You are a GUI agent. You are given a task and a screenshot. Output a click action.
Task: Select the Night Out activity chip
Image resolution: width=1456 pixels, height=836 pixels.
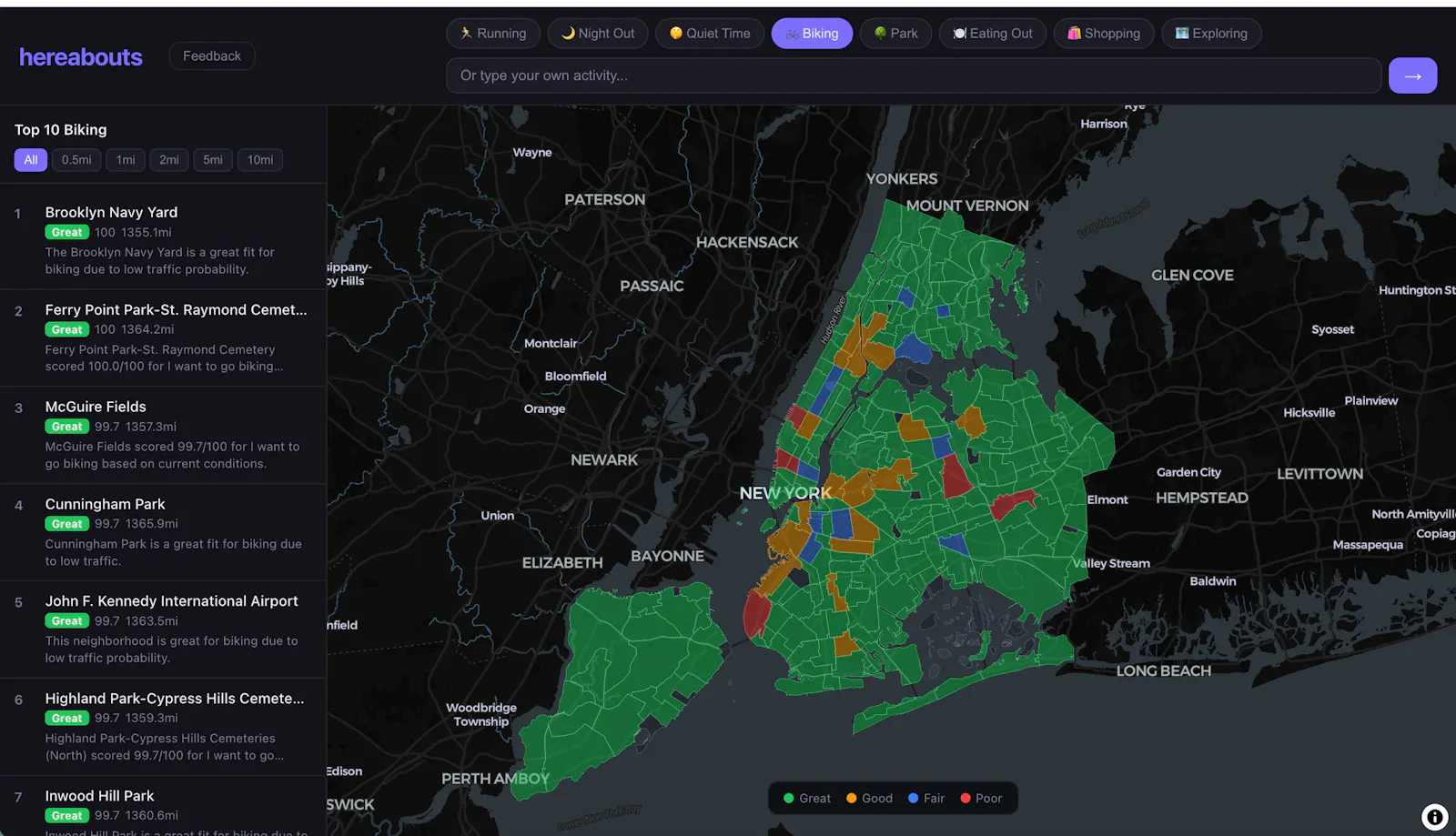(x=597, y=34)
